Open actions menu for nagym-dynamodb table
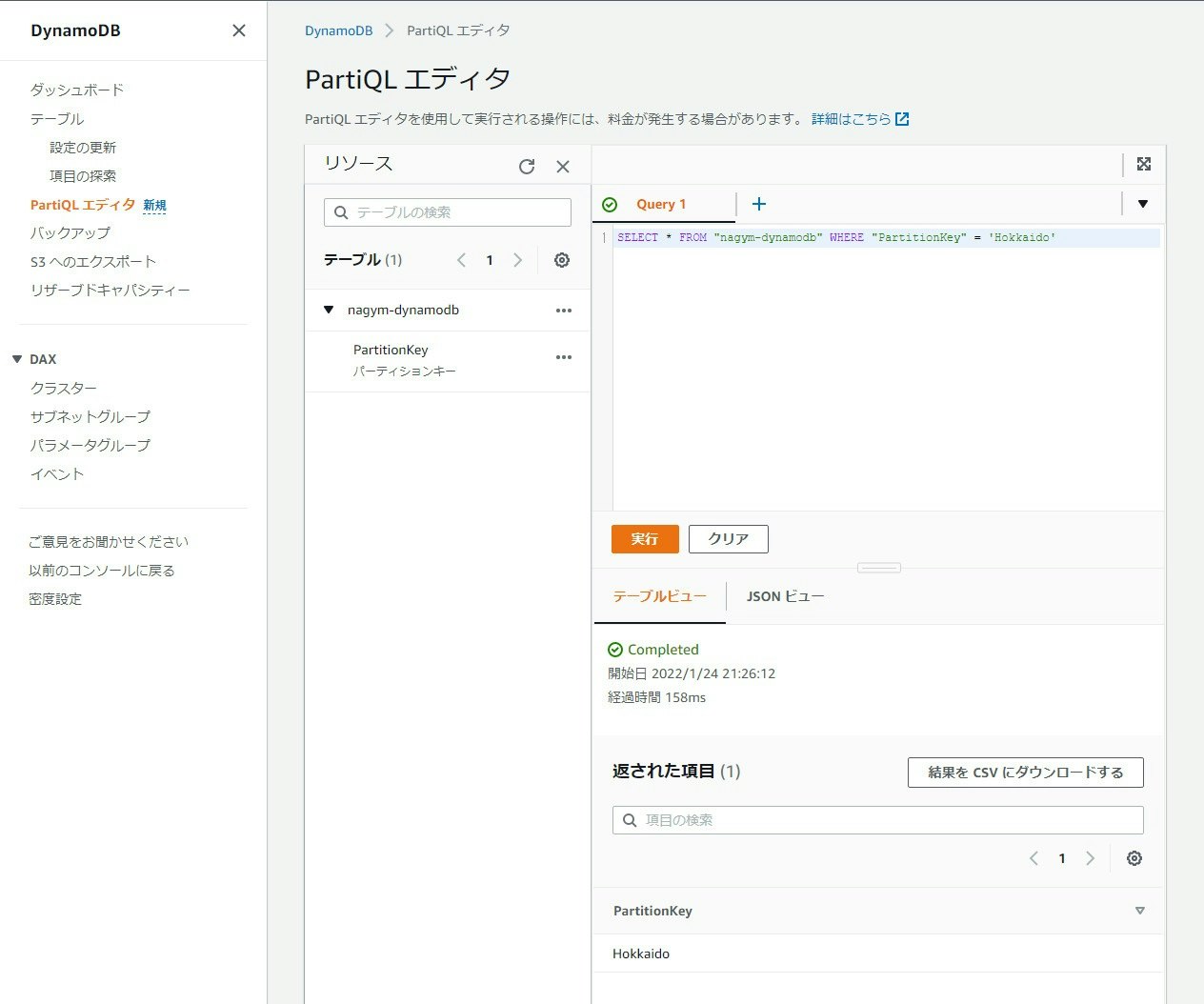Image resolution: width=1204 pixels, height=1004 pixels. point(564,311)
